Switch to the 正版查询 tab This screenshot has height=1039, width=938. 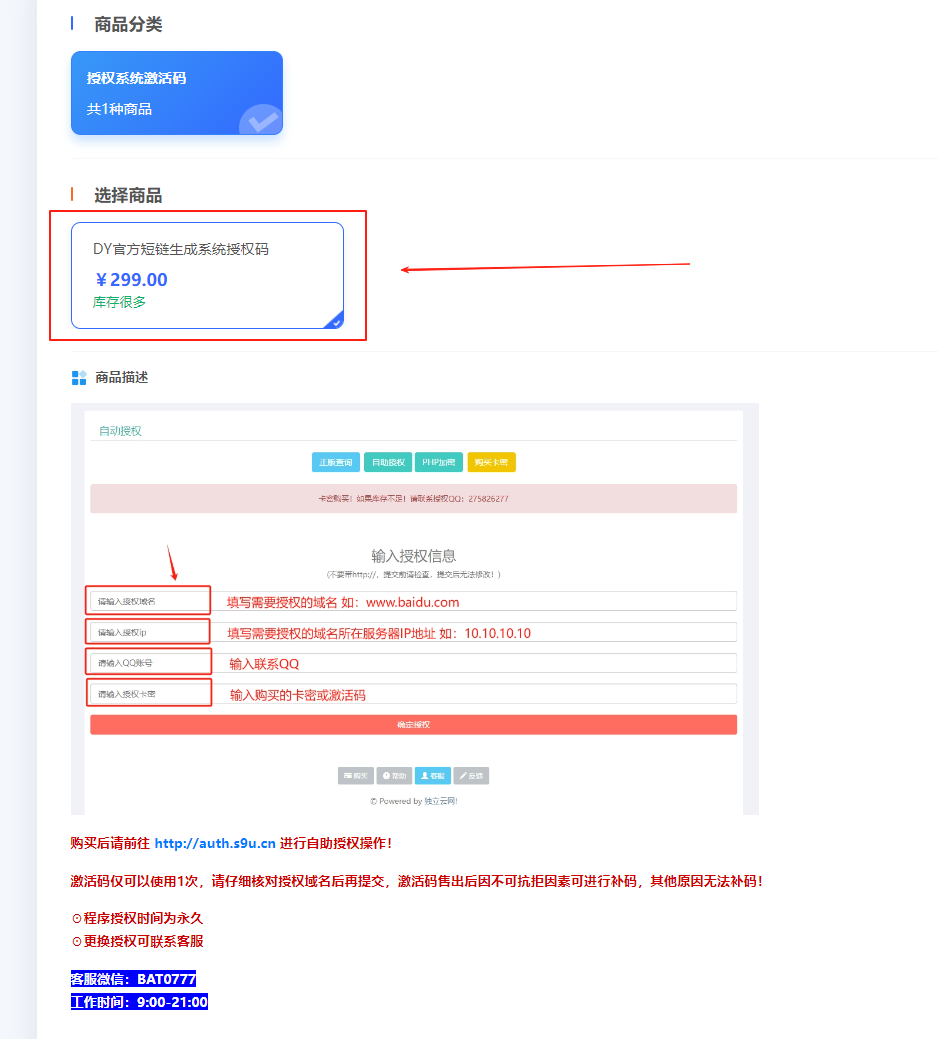point(335,462)
